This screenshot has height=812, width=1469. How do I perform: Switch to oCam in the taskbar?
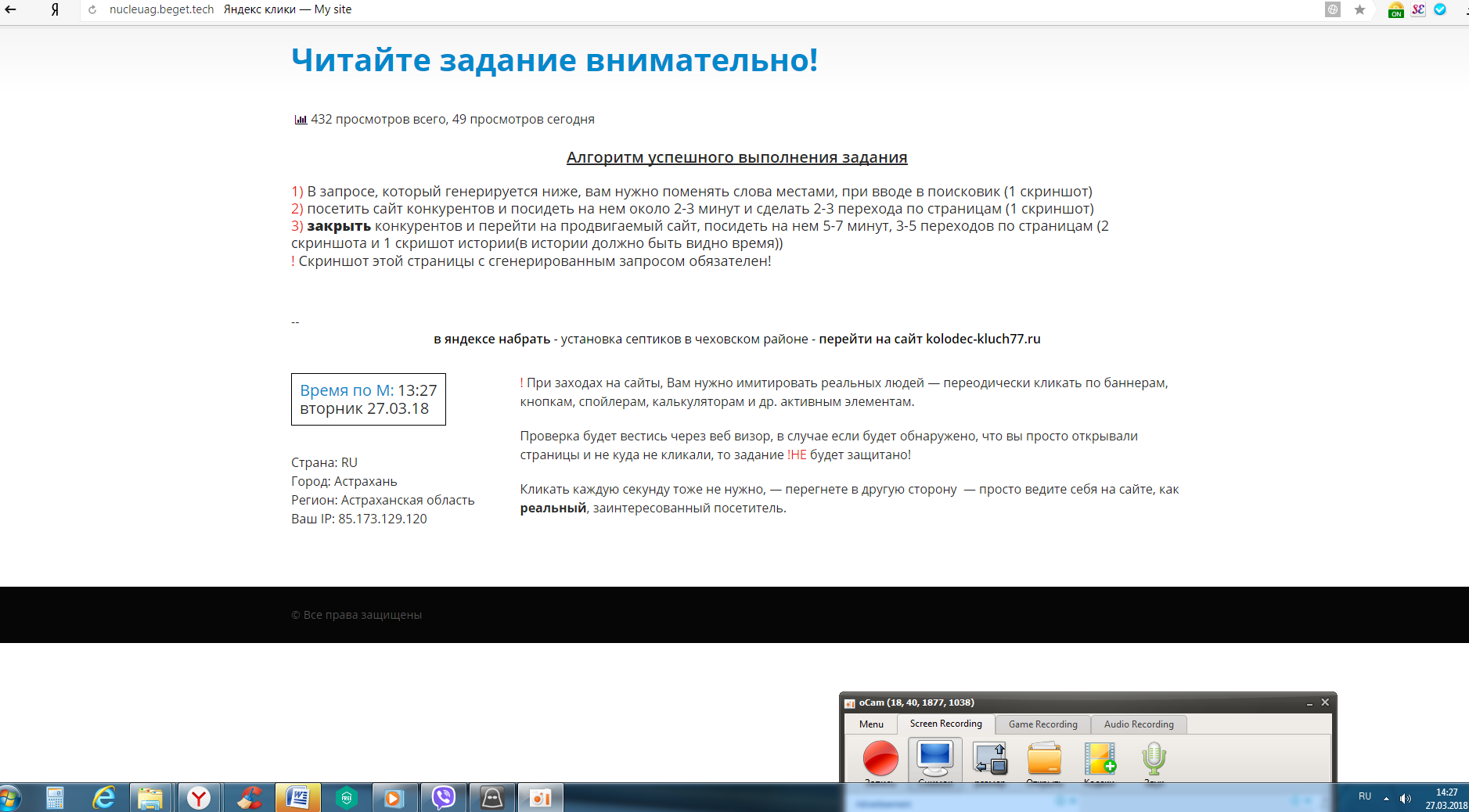[541, 798]
